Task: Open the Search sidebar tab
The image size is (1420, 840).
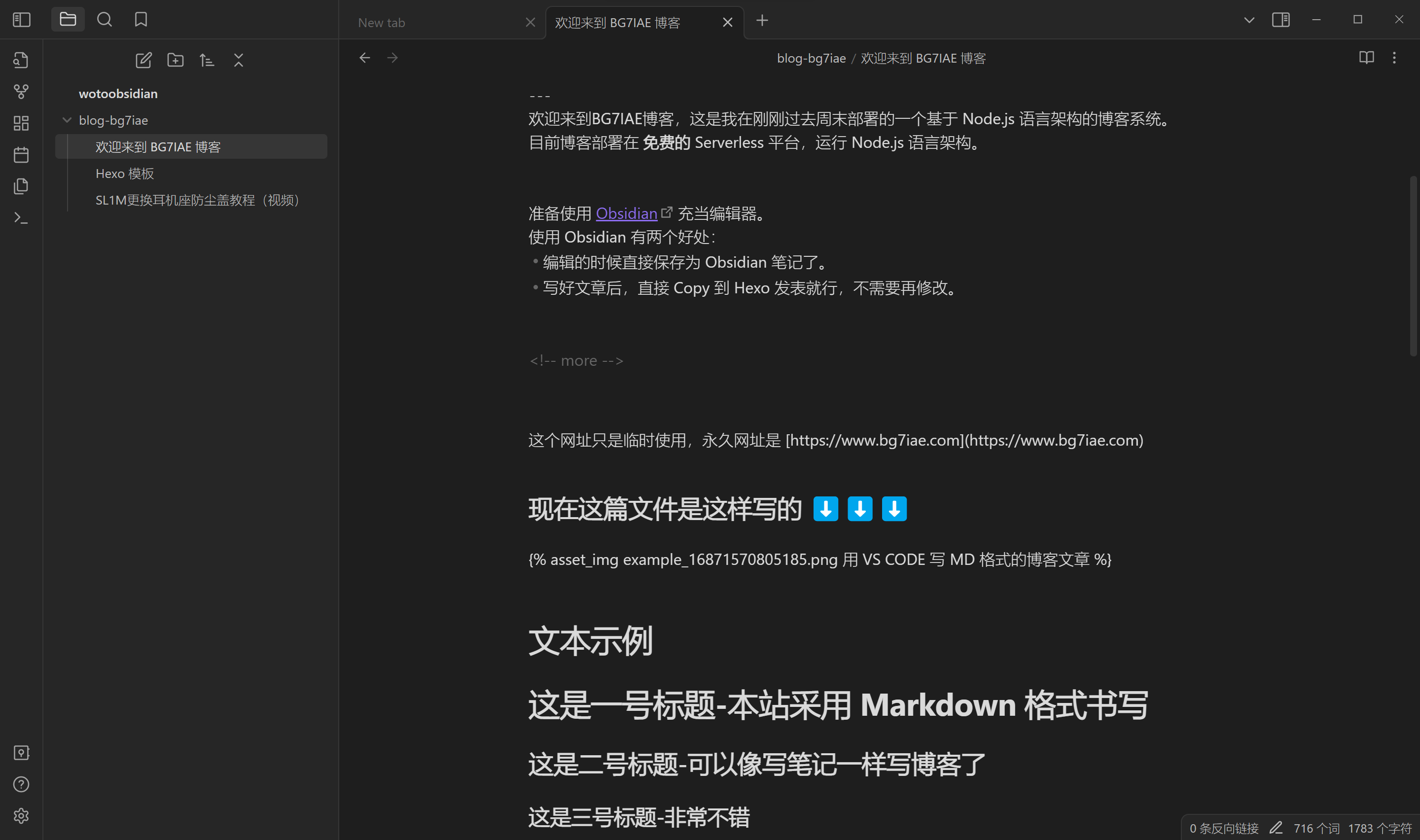Action: click(x=104, y=20)
